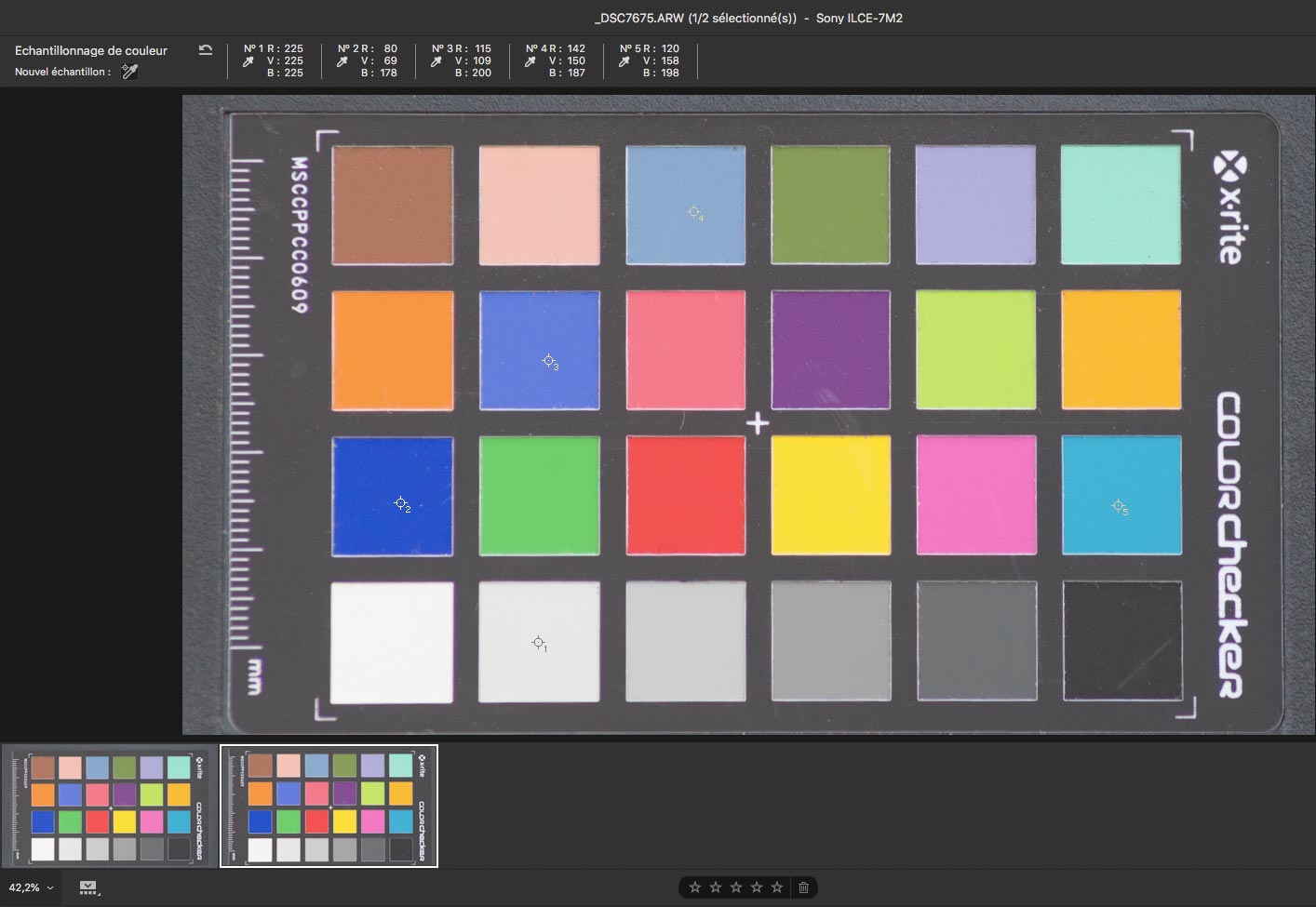The height and width of the screenshot is (907, 1316).
Task: Click eyedropper icon of sample Nº 5
Action: coord(624,61)
